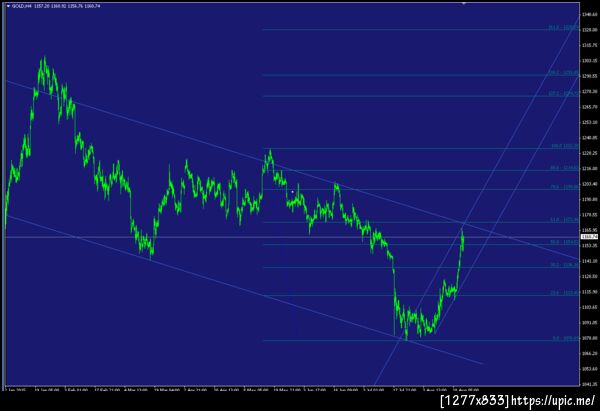Screen dimensions: 600x411
Task: Click the 1253.10 price axis value
Action: click(589, 122)
